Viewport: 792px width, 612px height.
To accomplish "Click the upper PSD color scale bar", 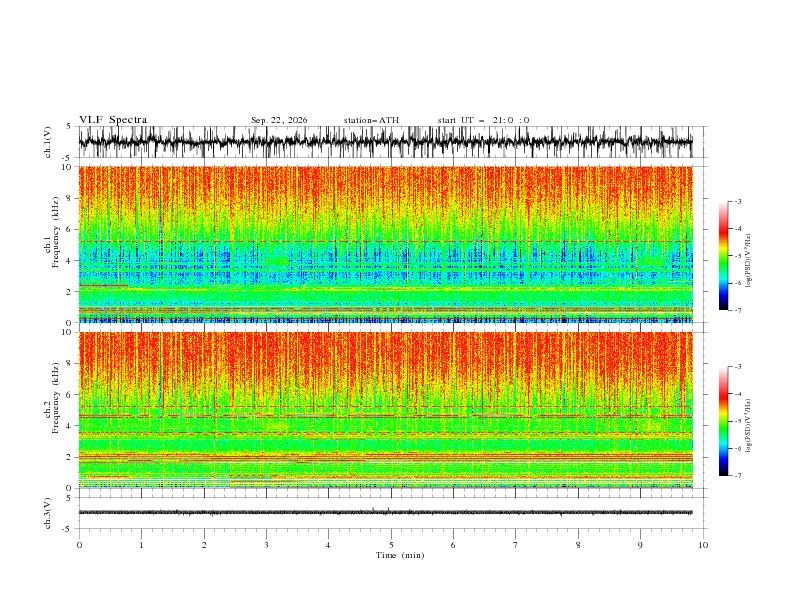I will click(x=723, y=255).
